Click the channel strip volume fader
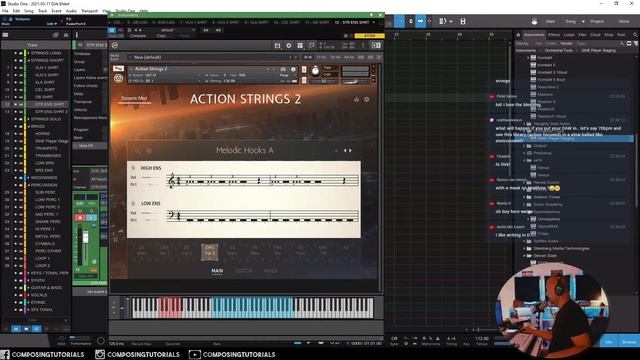640x360 pixels. tap(86, 238)
